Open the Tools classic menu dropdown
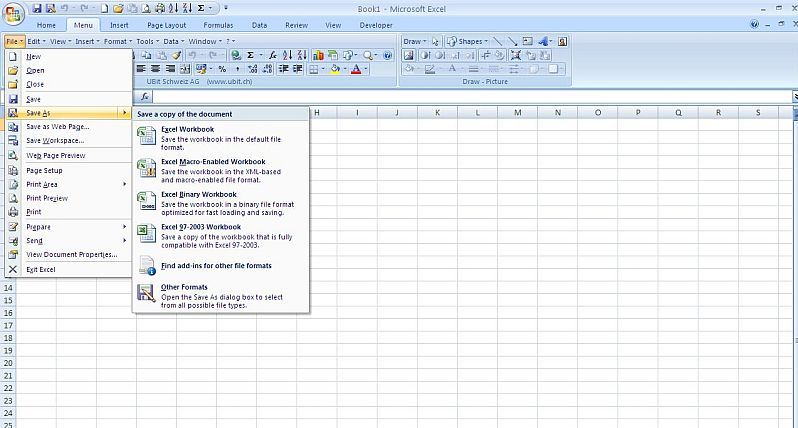This screenshot has height=428, width=798. point(148,41)
